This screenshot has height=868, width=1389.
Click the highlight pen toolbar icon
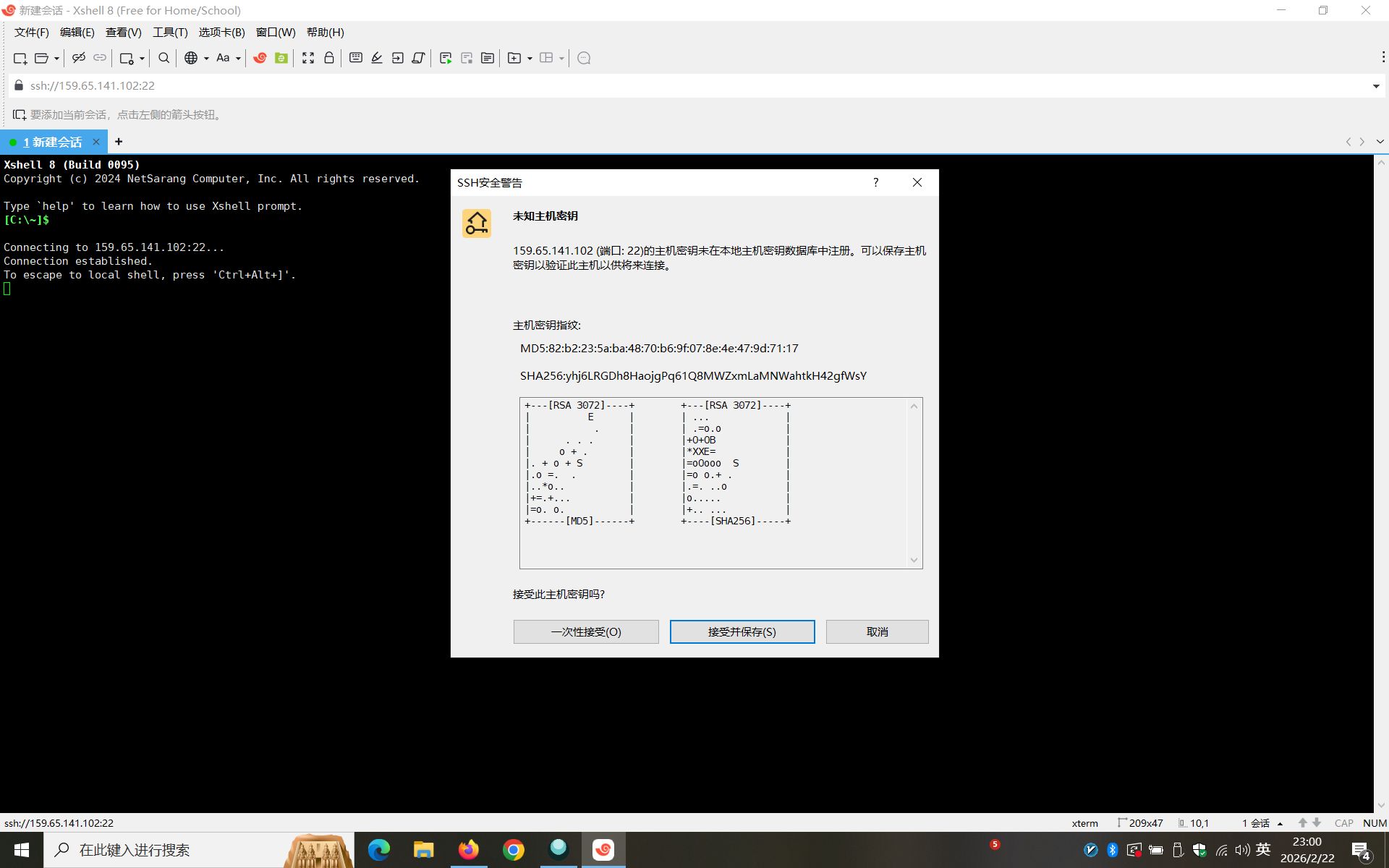(x=377, y=58)
